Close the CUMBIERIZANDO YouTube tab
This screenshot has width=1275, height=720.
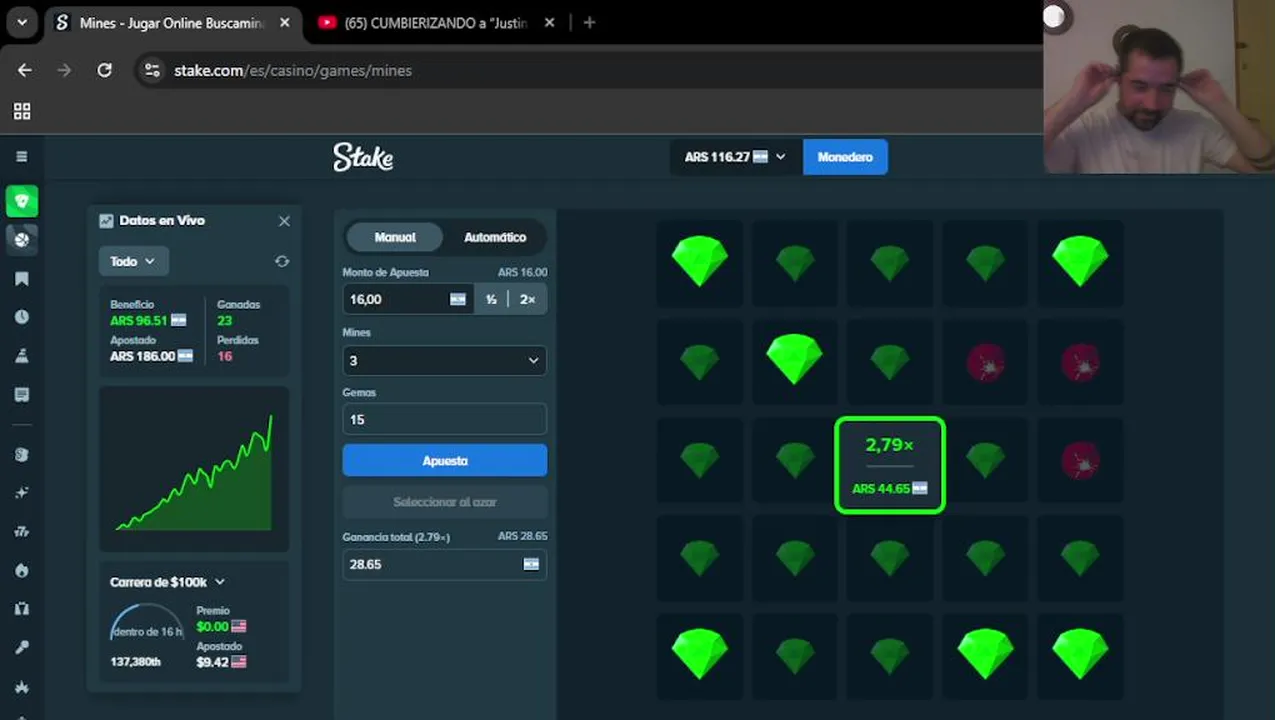tap(549, 22)
